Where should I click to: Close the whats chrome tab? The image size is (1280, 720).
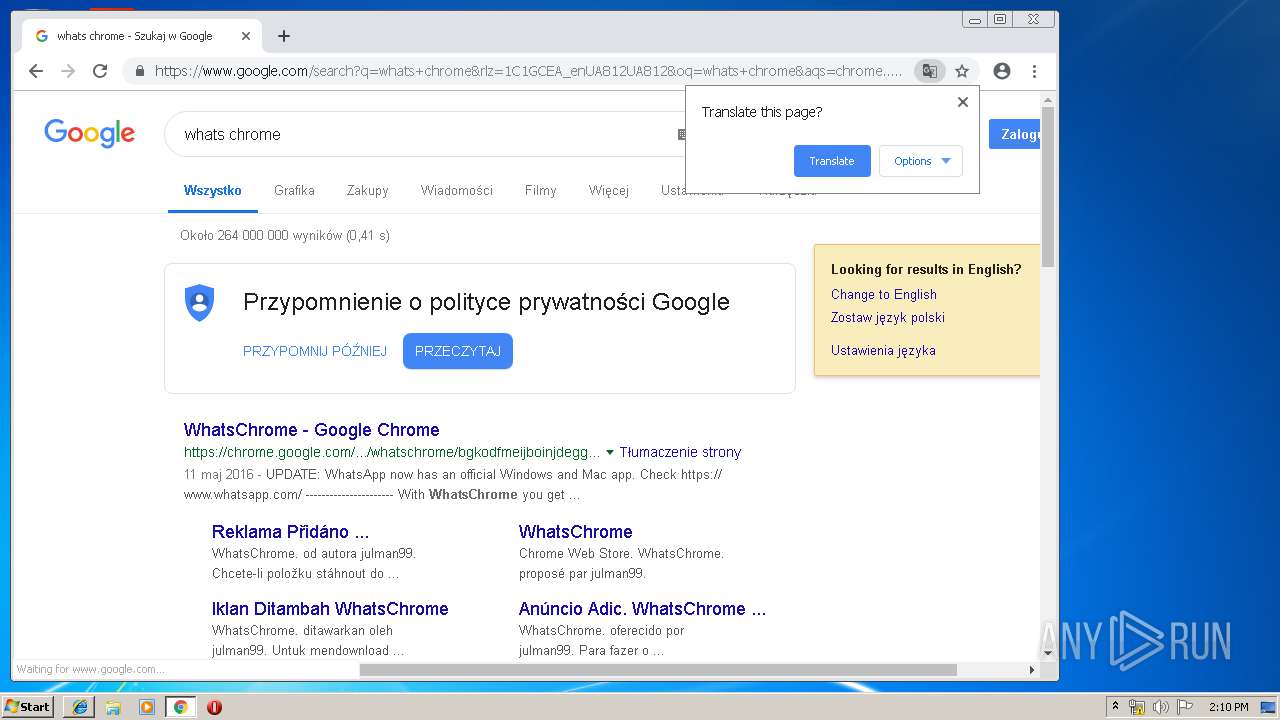[x=246, y=36]
